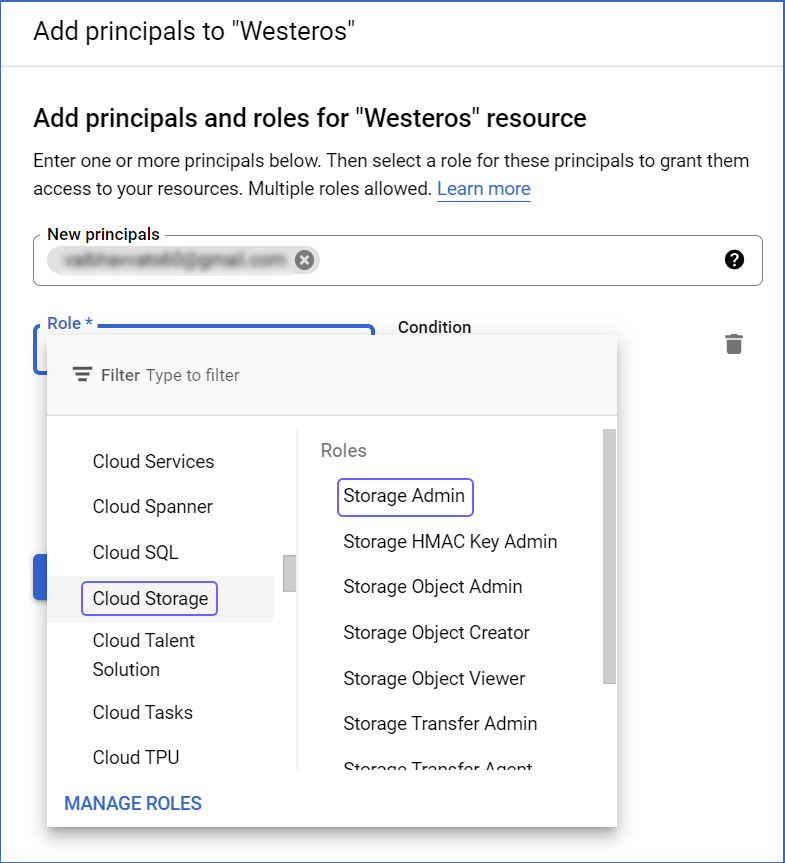Open the Learn more link
The width and height of the screenshot is (785, 863).
(483, 189)
